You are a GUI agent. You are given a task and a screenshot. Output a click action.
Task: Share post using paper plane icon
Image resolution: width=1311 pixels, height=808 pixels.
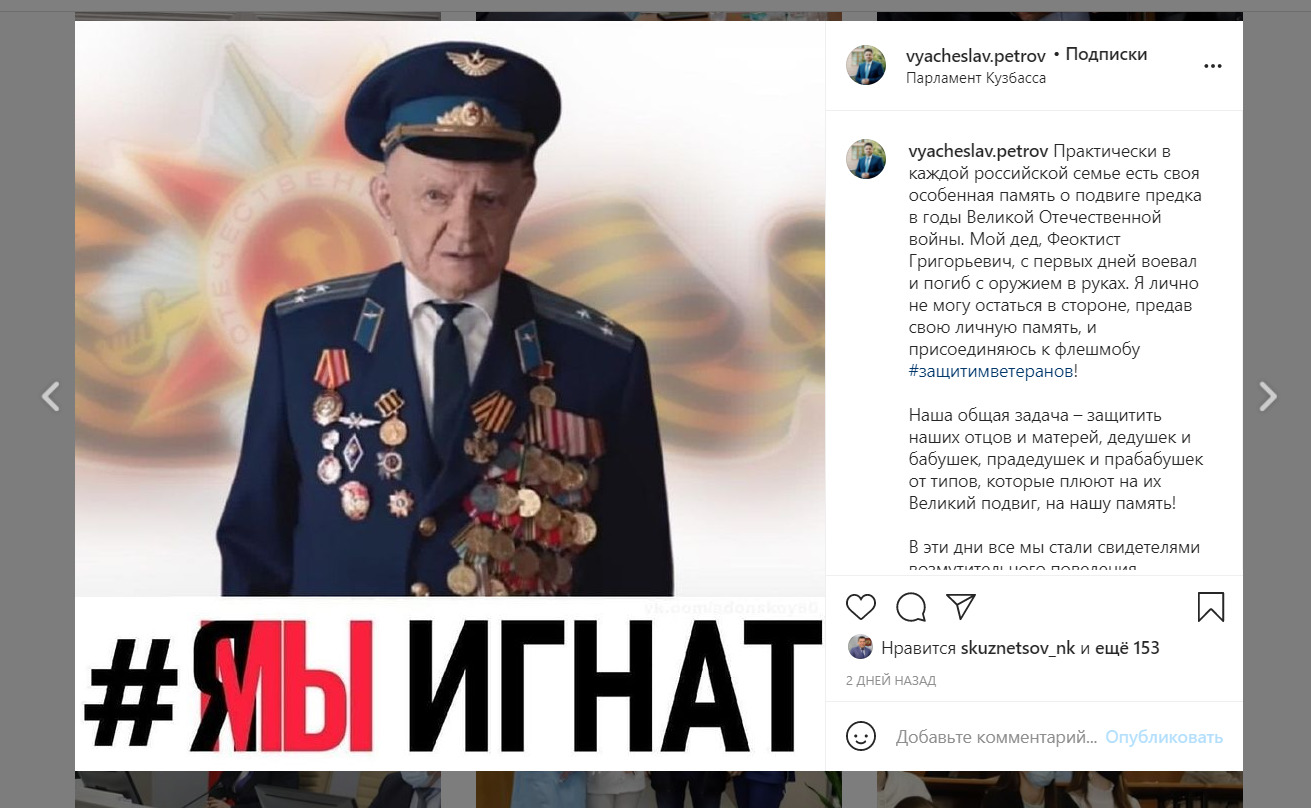960,606
